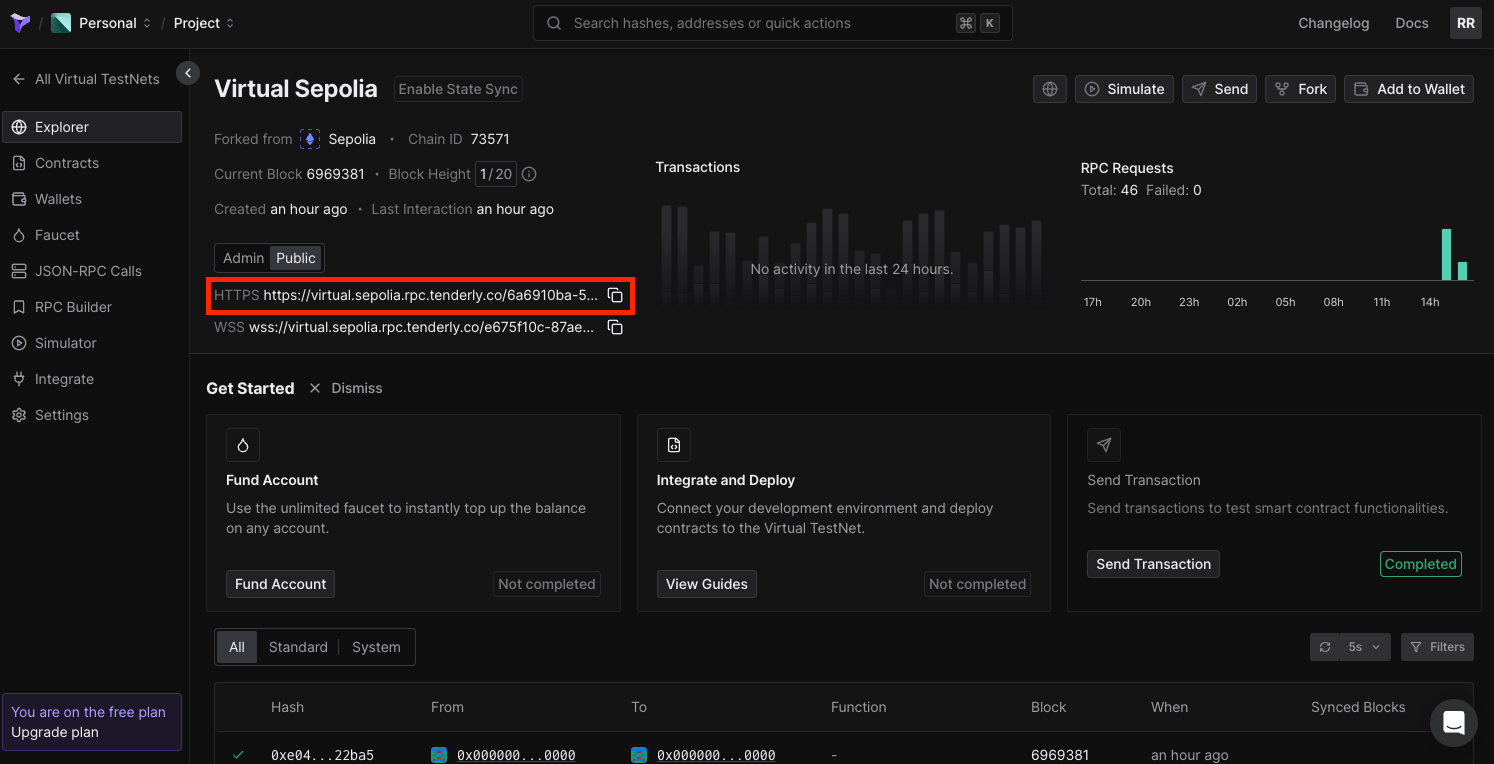Copy the WSS RPC URL
Screen dimensions: 1494x764
(616, 327)
